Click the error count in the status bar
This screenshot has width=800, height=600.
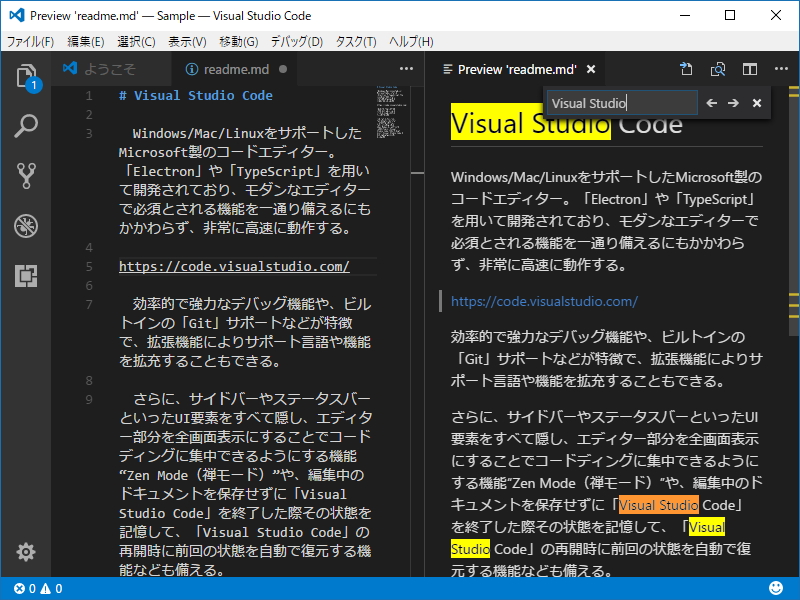(25, 589)
